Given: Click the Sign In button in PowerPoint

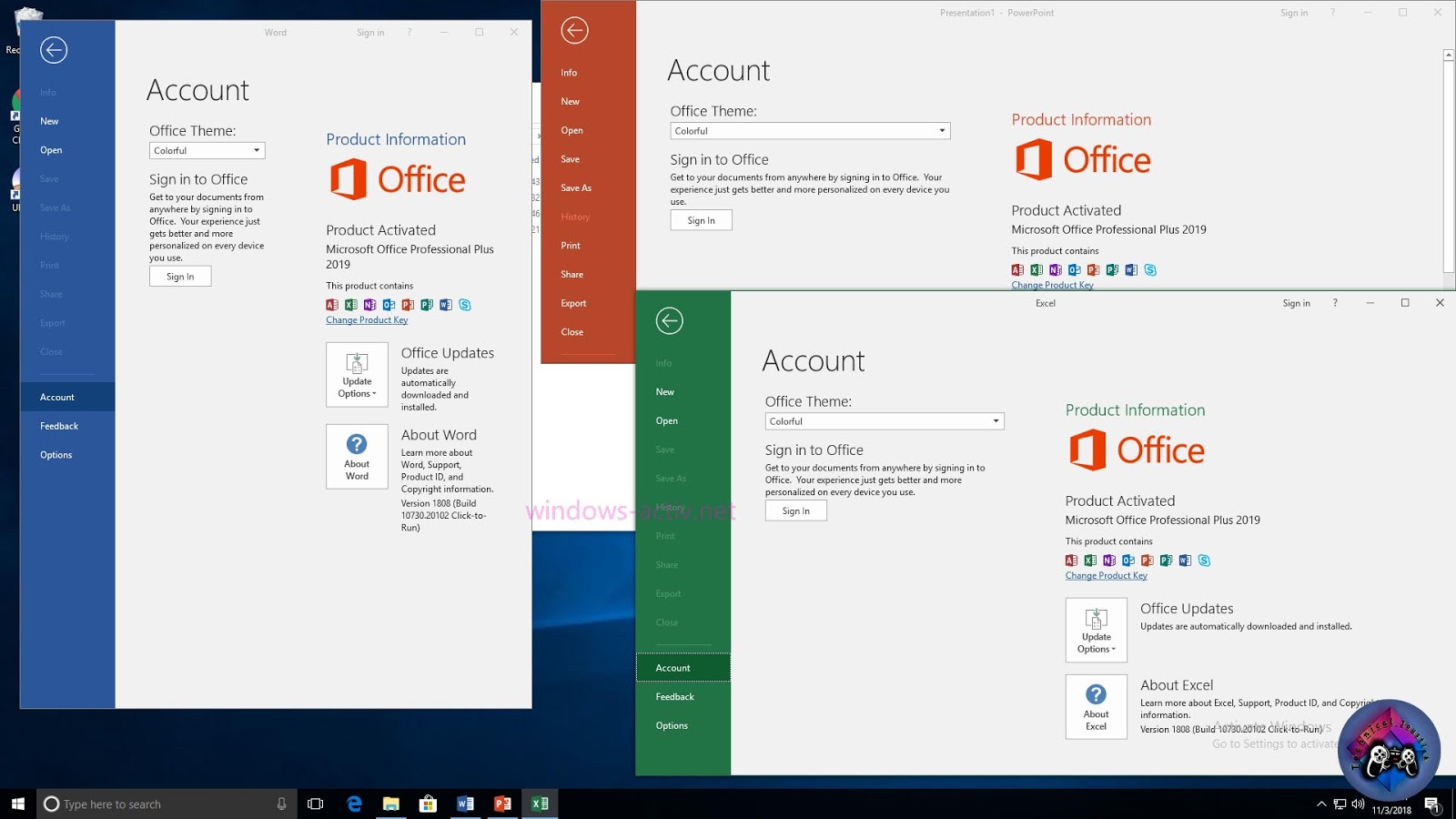Looking at the screenshot, I should coord(702,220).
